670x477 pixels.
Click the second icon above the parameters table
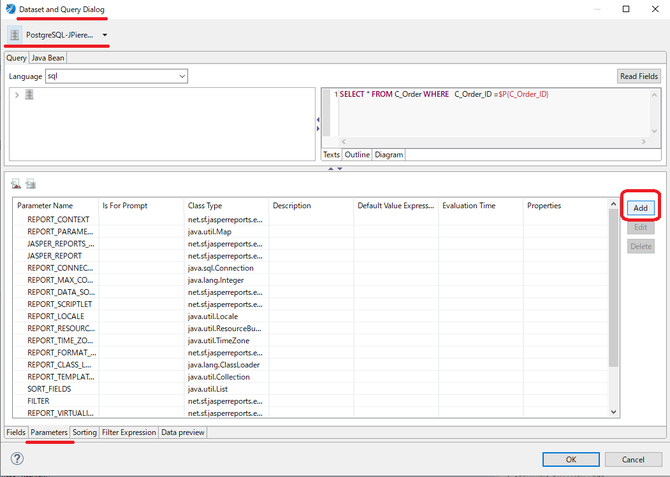pyautogui.click(x=31, y=183)
